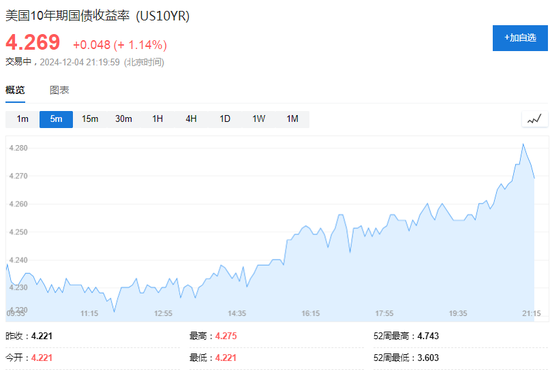The height and width of the screenshot is (378, 550).
Task: Select the 1m interval
Action: pos(22,119)
